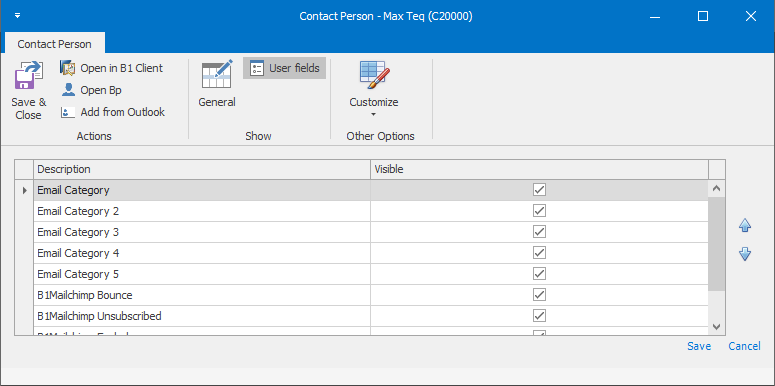The image size is (775, 386).
Task: Select the B1Mailchimp Bounce row
Action: click(371, 295)
